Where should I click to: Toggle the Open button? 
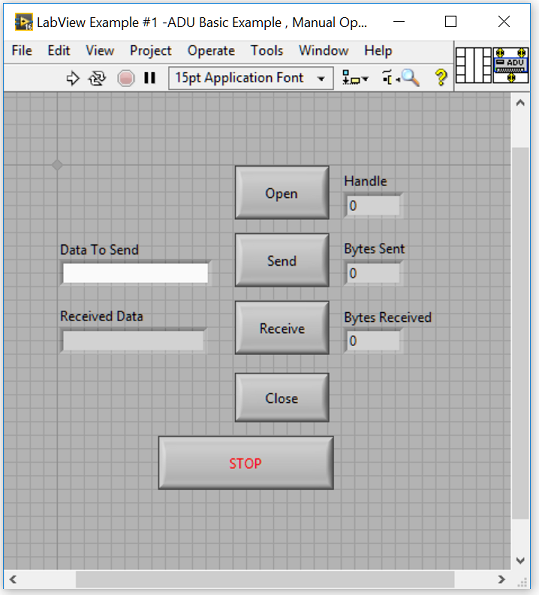coord(282,193)
